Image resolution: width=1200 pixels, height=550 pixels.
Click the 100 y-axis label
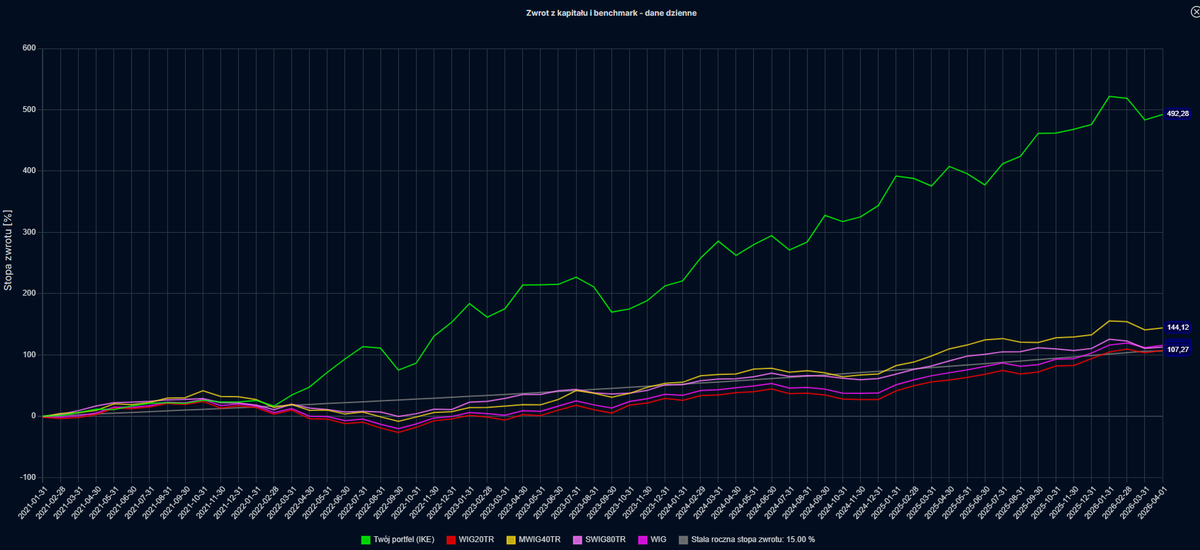coord(29,355)
